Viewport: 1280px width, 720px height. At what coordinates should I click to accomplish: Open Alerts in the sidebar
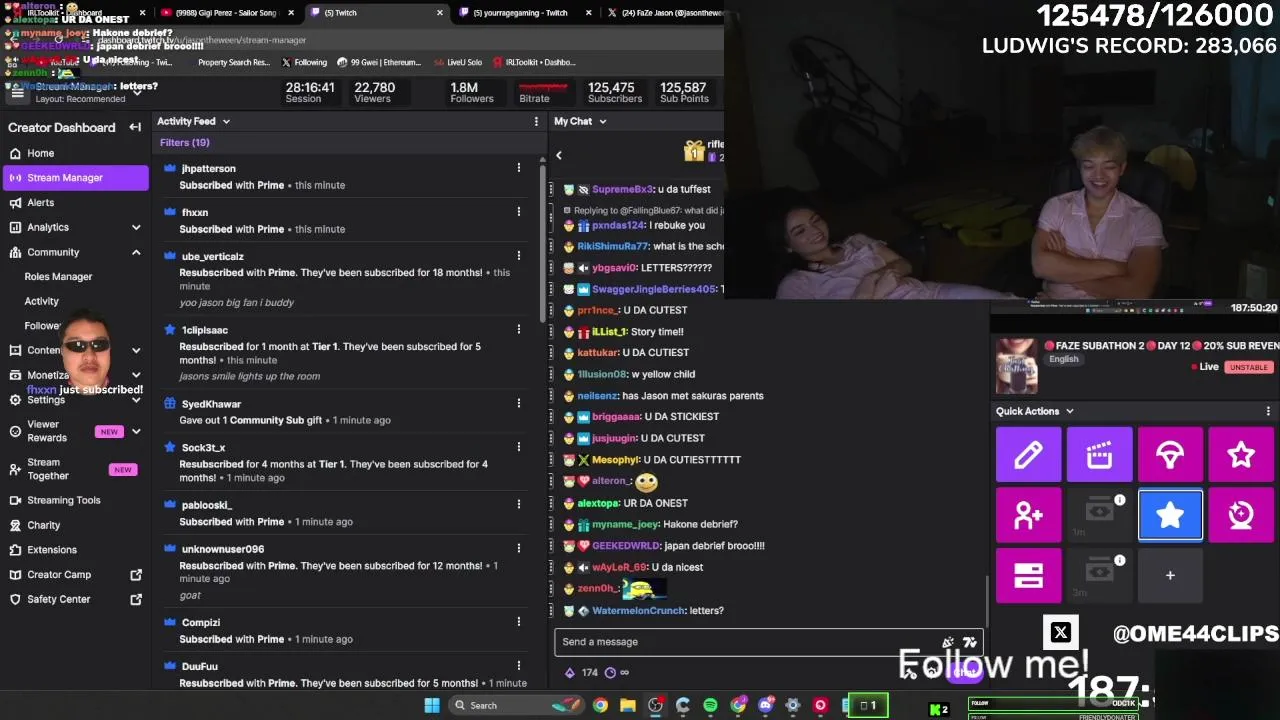(40, 202)
